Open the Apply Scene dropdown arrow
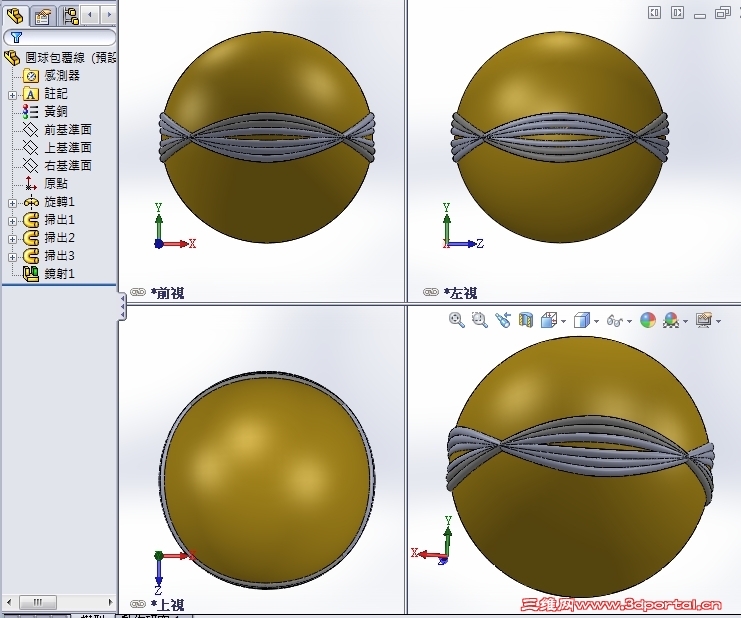The image size is (741, 618). (x=686, y=321)
